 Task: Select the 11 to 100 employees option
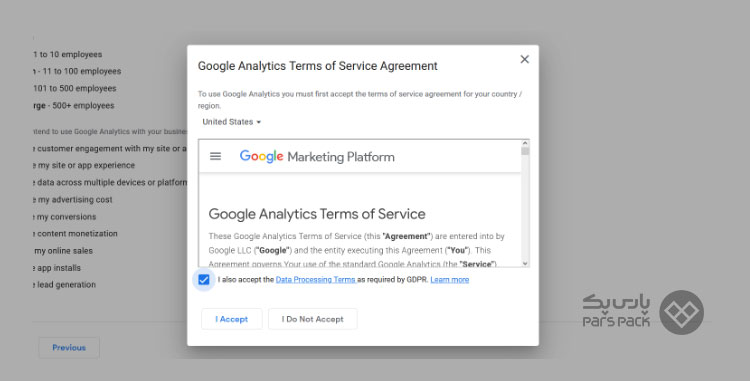(77, 71)
